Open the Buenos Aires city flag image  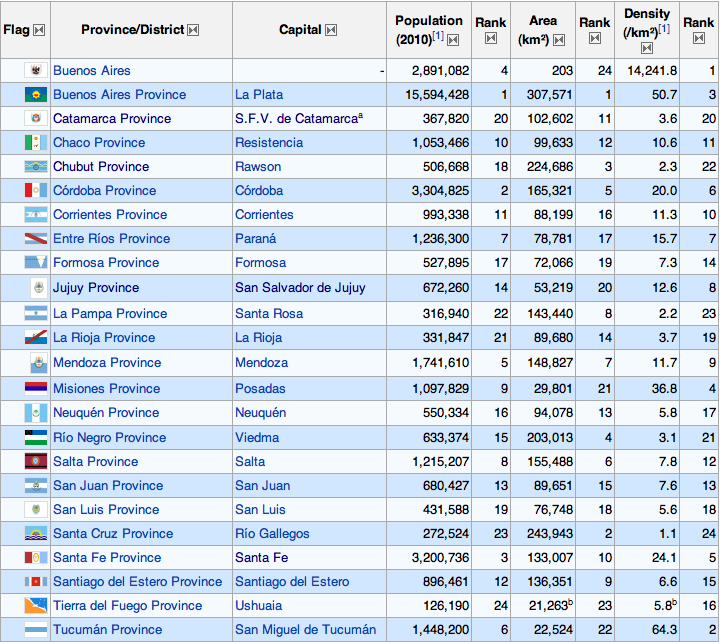tap(36, 70)
